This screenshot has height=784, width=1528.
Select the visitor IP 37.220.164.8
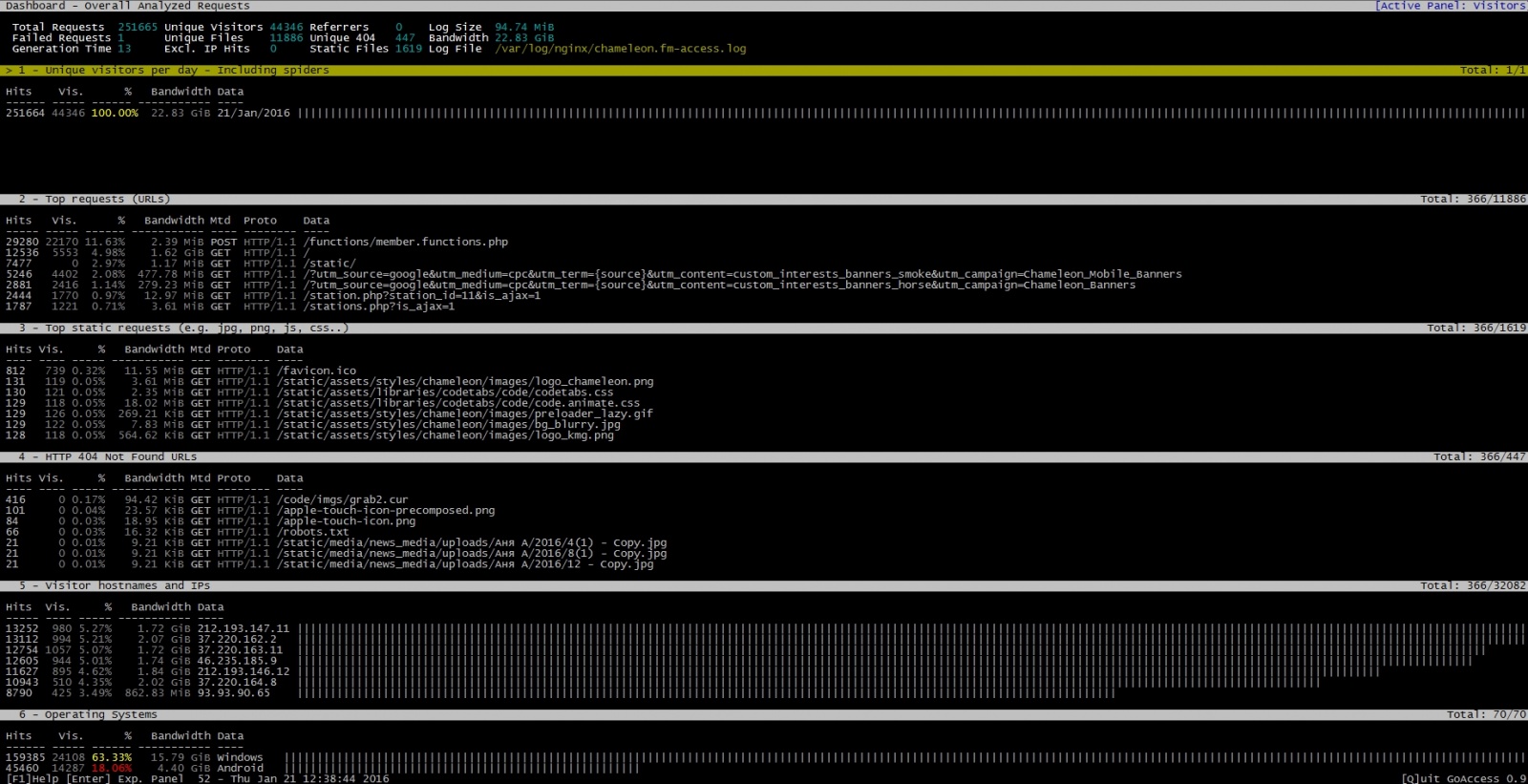(x=237, y=683)
